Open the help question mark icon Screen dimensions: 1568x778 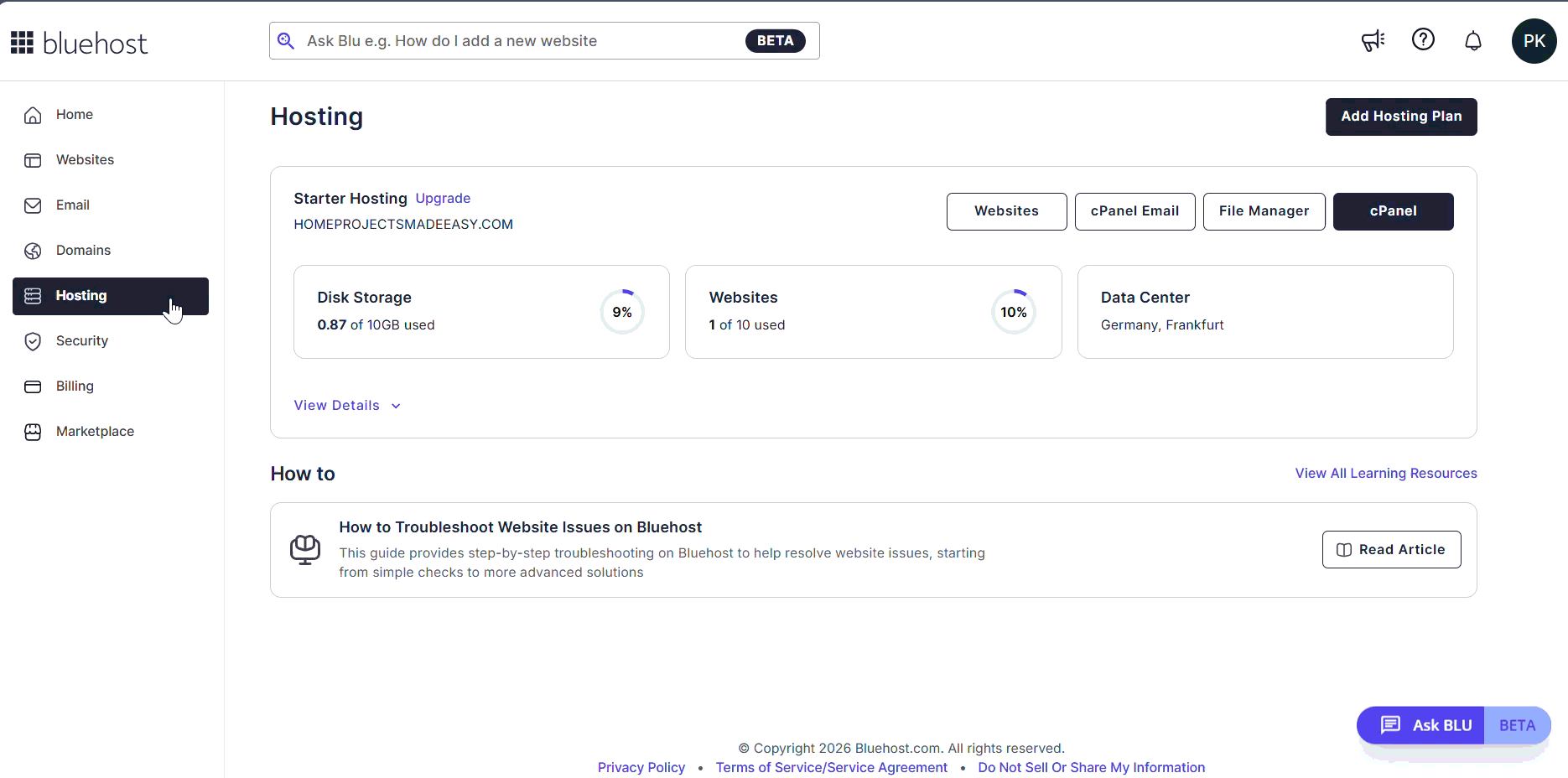click(x=1423, y=39)
